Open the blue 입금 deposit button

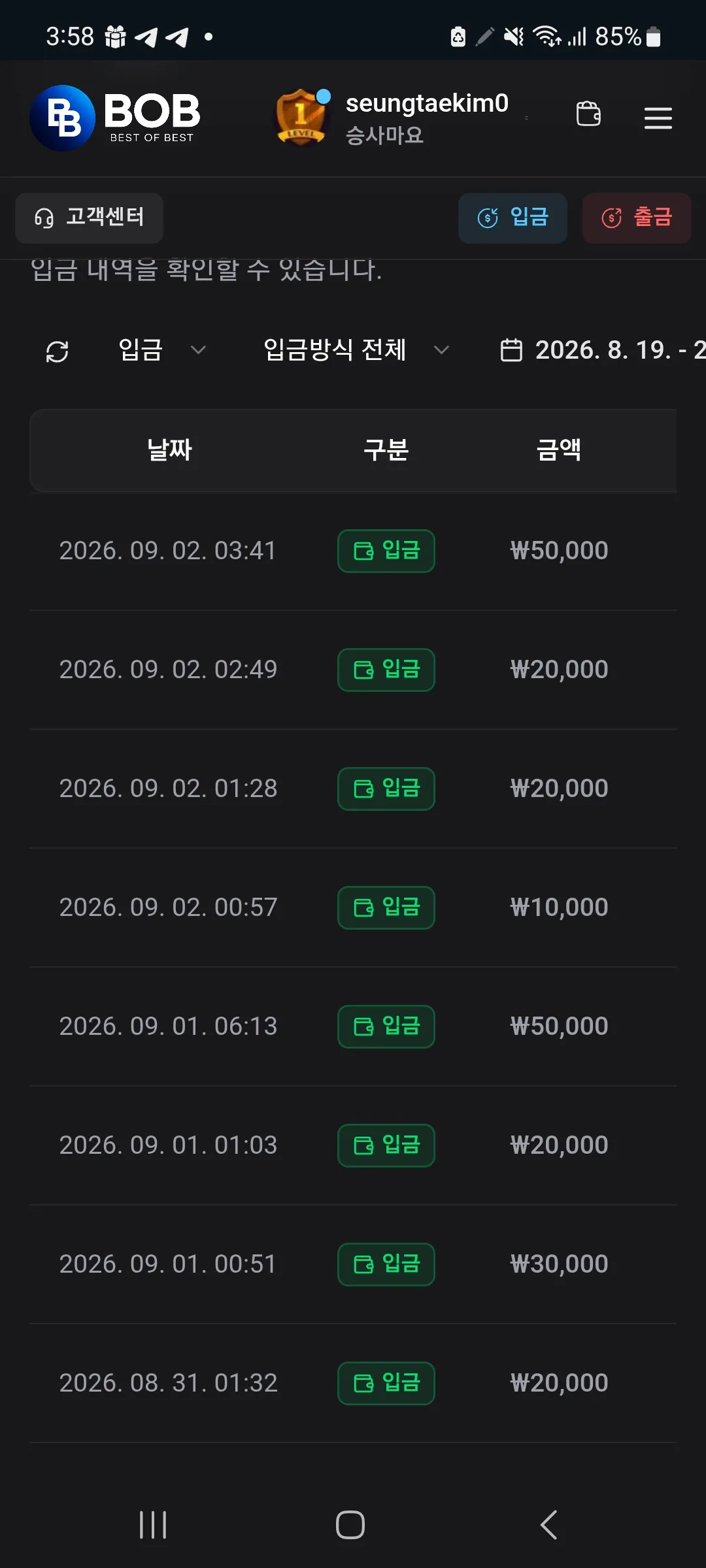pyautogui.click(x=513, y=218)
